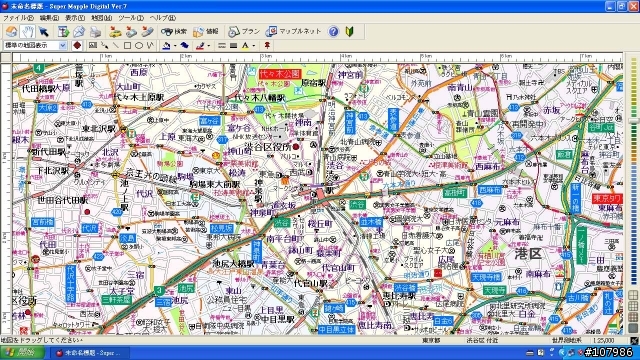Viewport: 640px width, 360px height.
Task: Click the map scale slider handle
Action: (633, 122)
